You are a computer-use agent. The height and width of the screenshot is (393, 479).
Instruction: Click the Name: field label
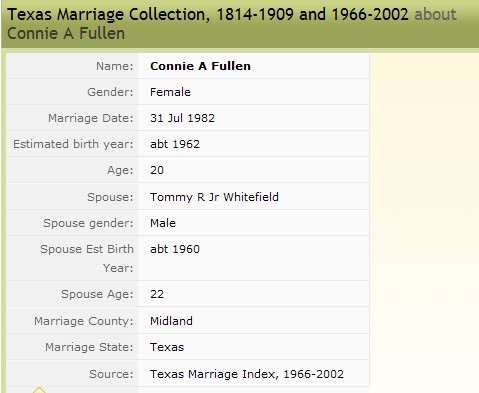(115, 66)
